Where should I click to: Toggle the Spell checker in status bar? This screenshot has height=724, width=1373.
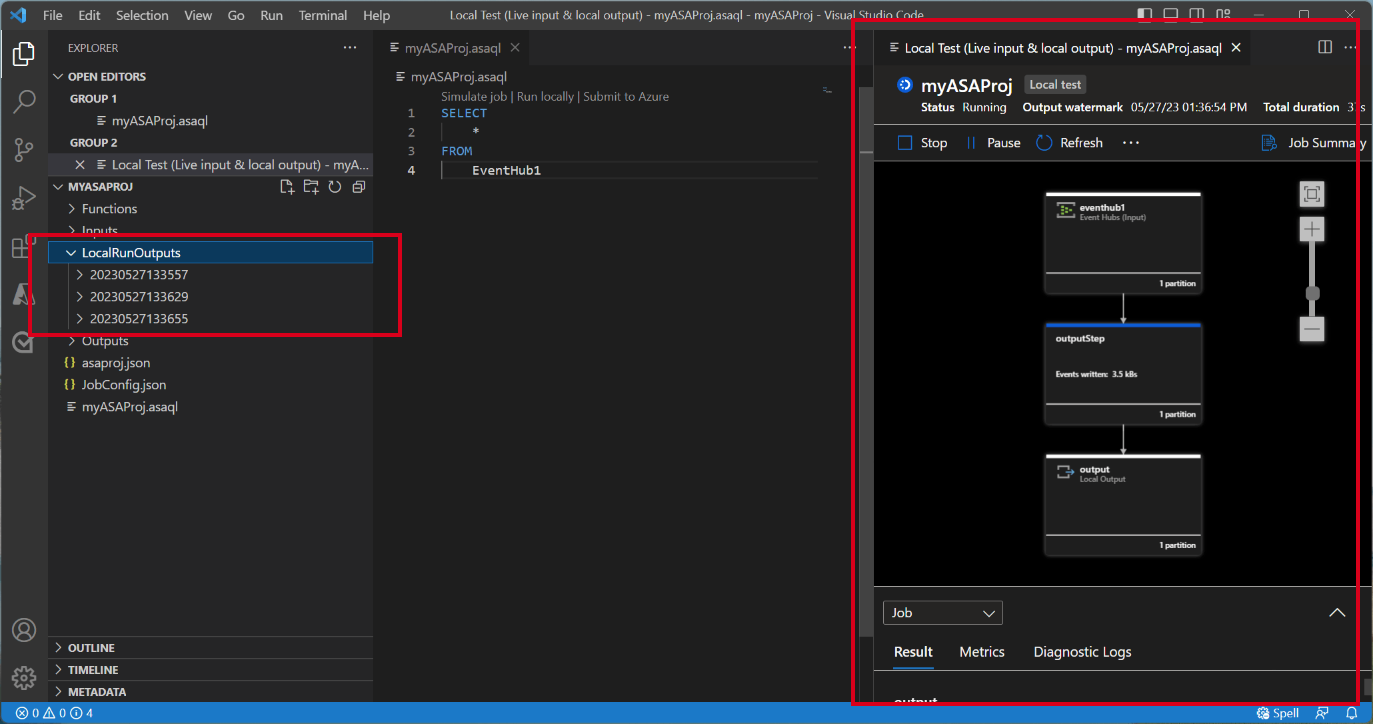click(1277, 712)
